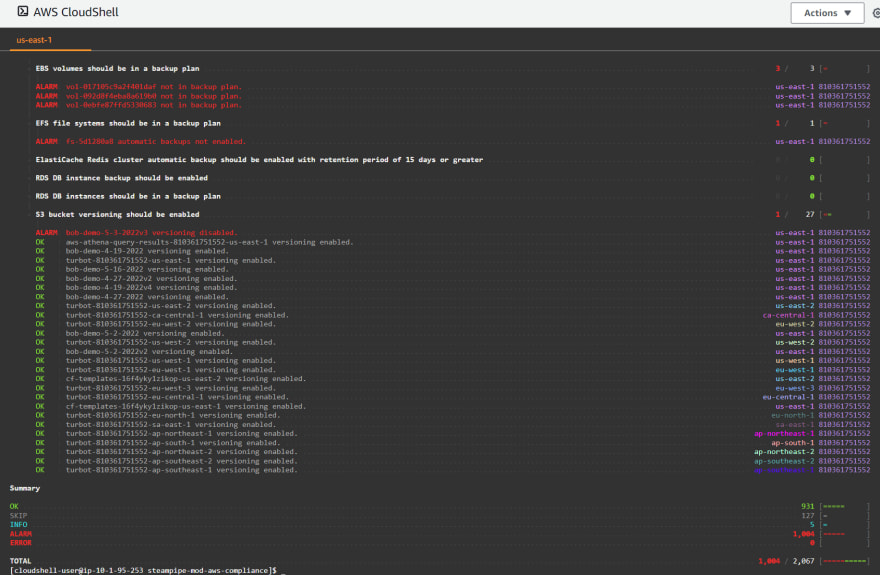Viewport: 880px width, 575px height.
Task: Open settings gear icon next to Actions
Action: (876, 13)
